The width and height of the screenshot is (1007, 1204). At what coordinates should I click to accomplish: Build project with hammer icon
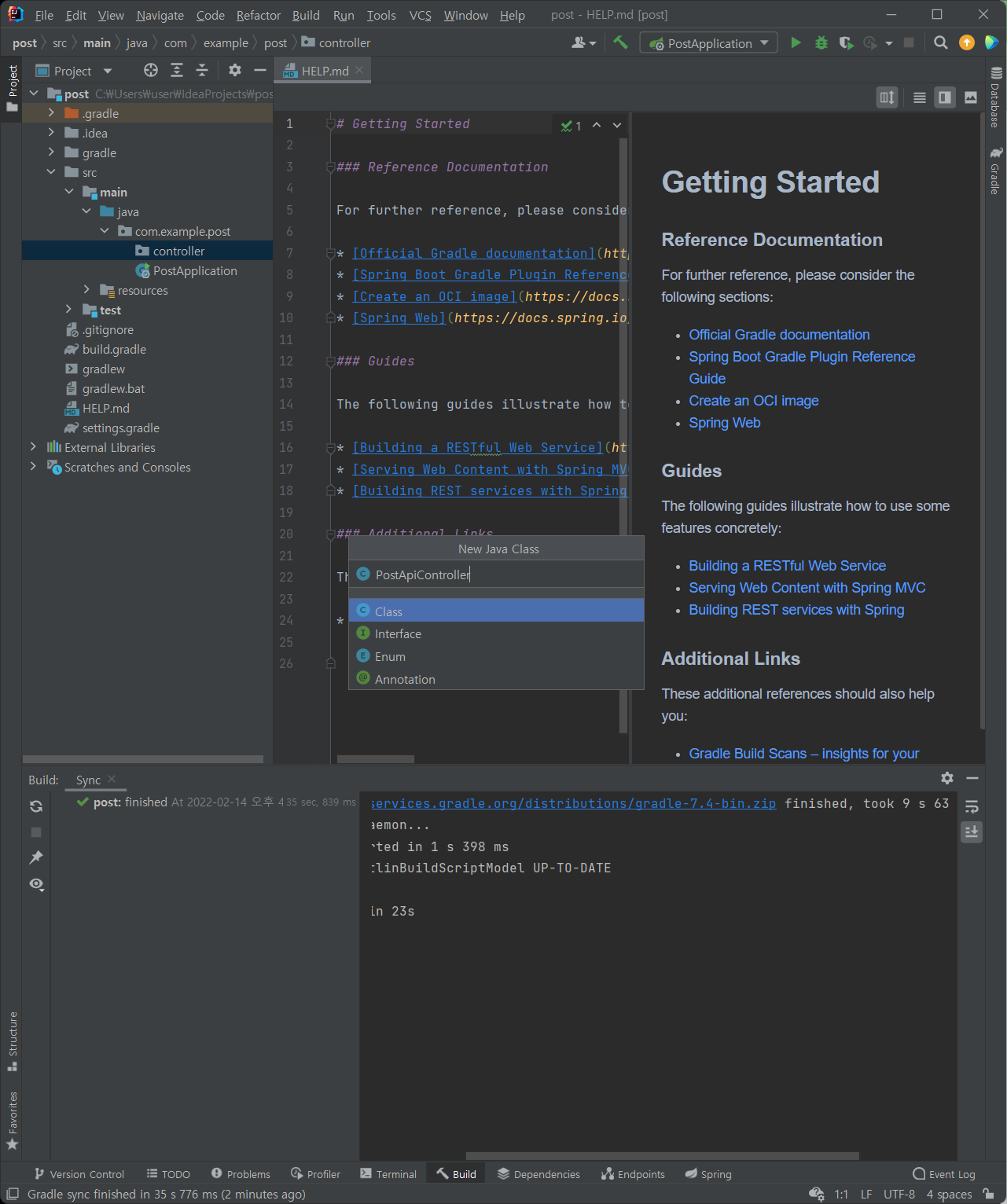point(620,43)
